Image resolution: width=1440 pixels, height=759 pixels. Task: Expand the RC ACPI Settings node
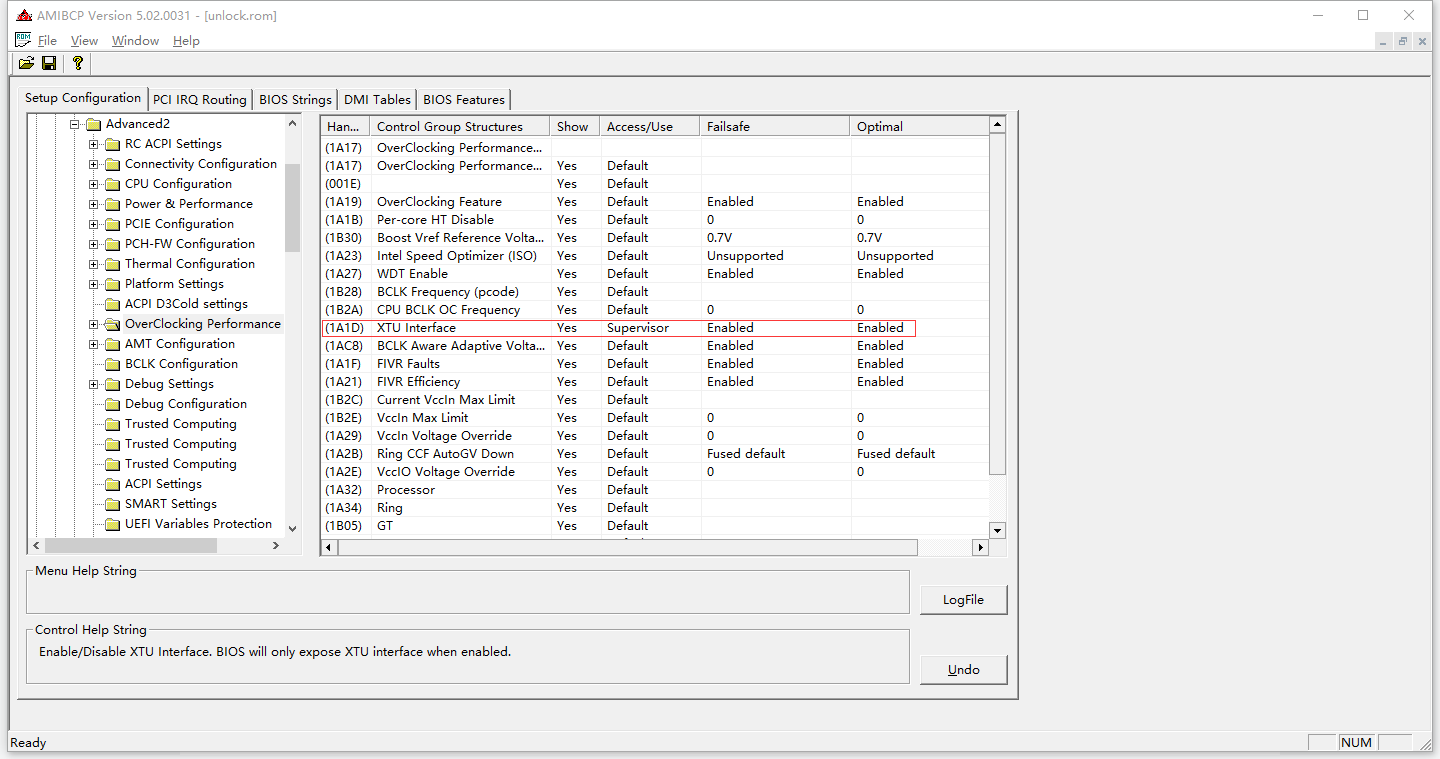[94, 144]
